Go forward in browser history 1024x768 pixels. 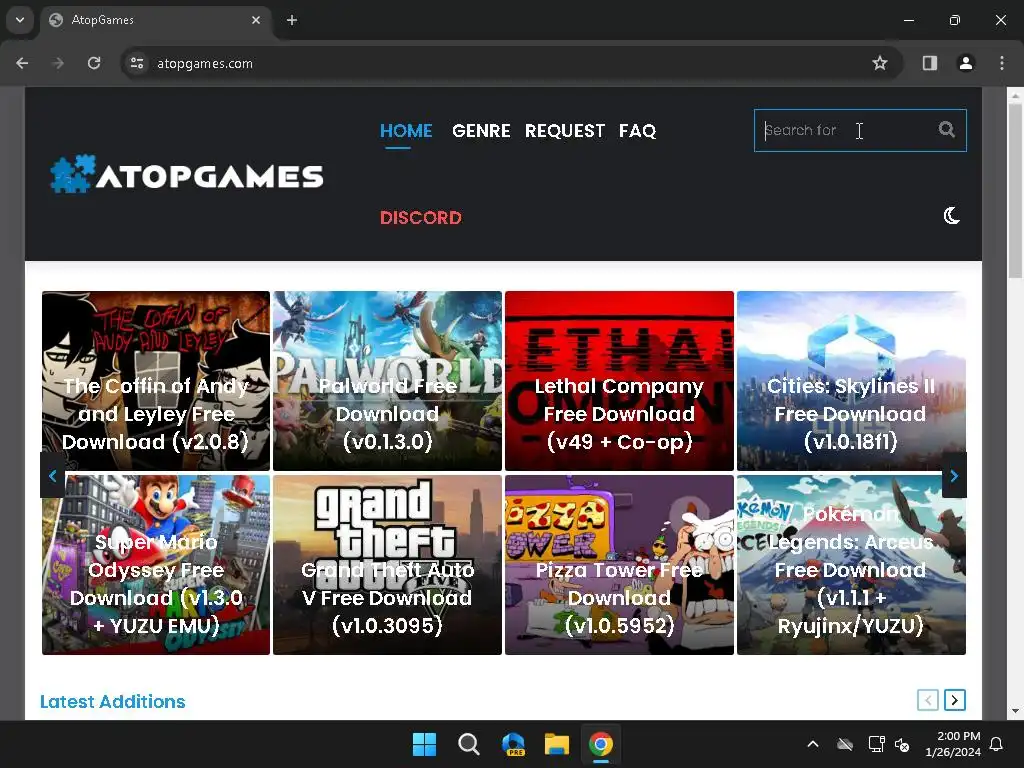click(x=58, y=63)
